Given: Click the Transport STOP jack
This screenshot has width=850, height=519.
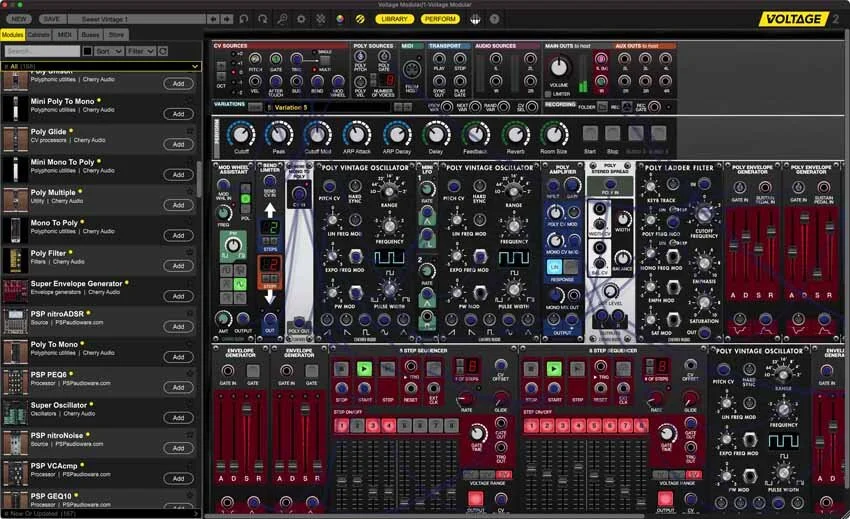Looking at the screenshot, I should pyautogui.click(x=460, y=59).
